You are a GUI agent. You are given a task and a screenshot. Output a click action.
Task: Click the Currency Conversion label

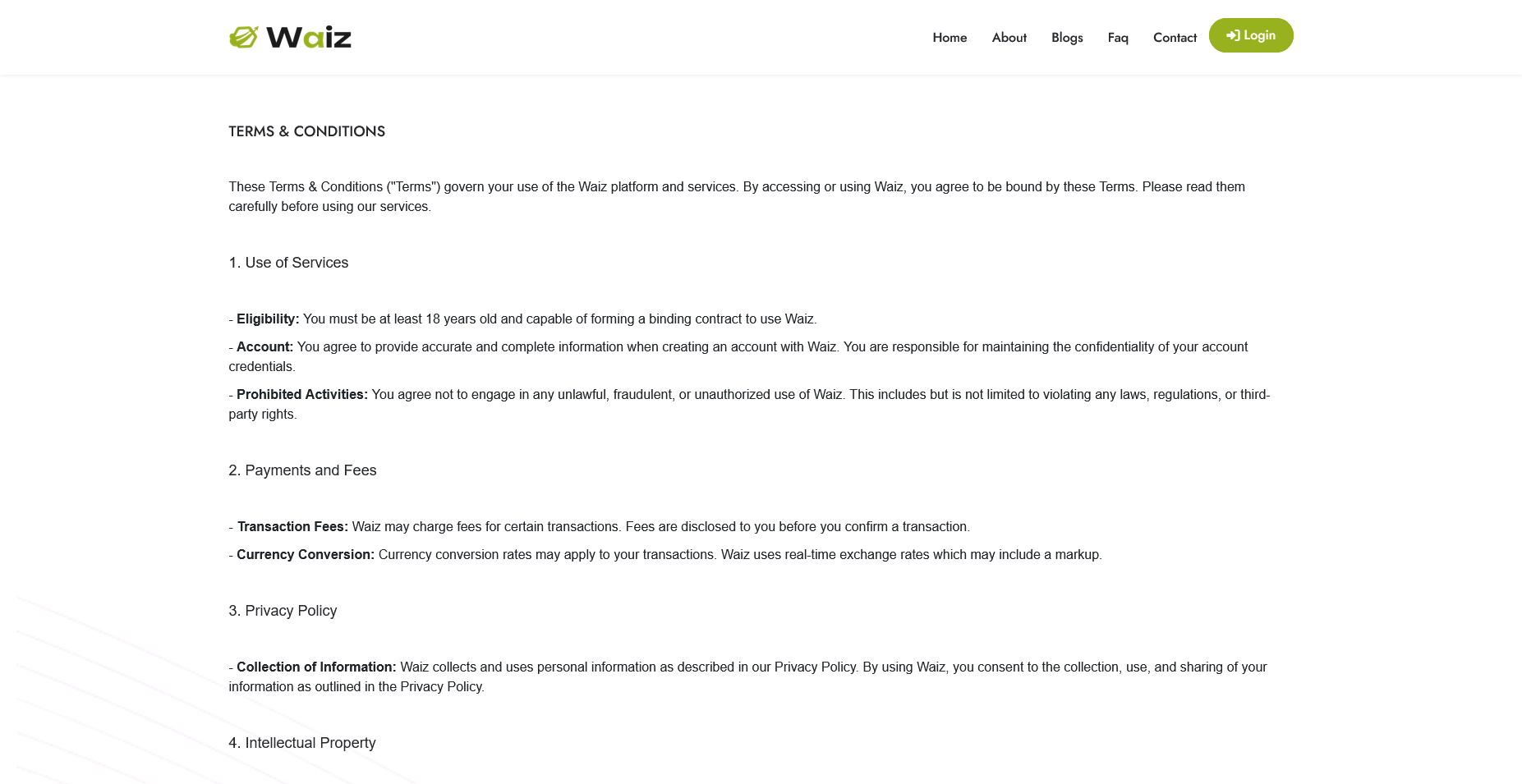tap(306, 555)
